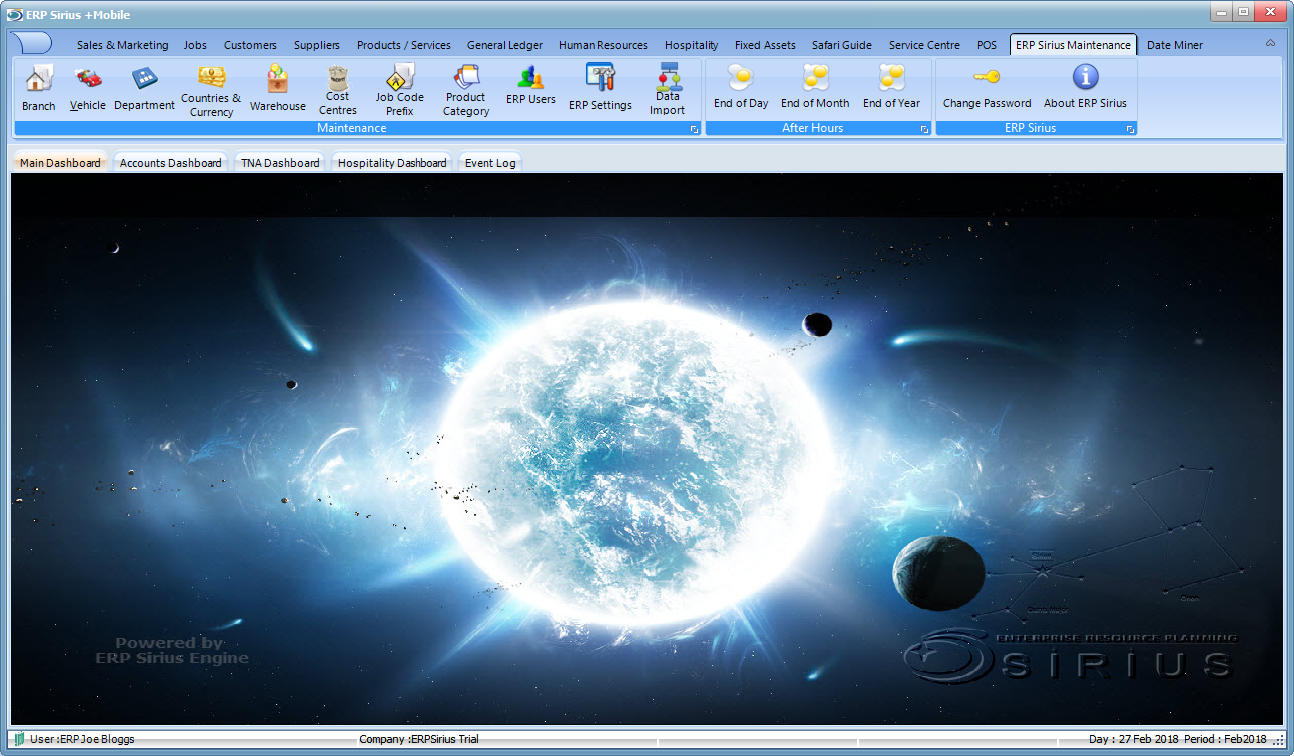Run End of Year
This screenshot has width=1294, height=756.
pos(892,87)
